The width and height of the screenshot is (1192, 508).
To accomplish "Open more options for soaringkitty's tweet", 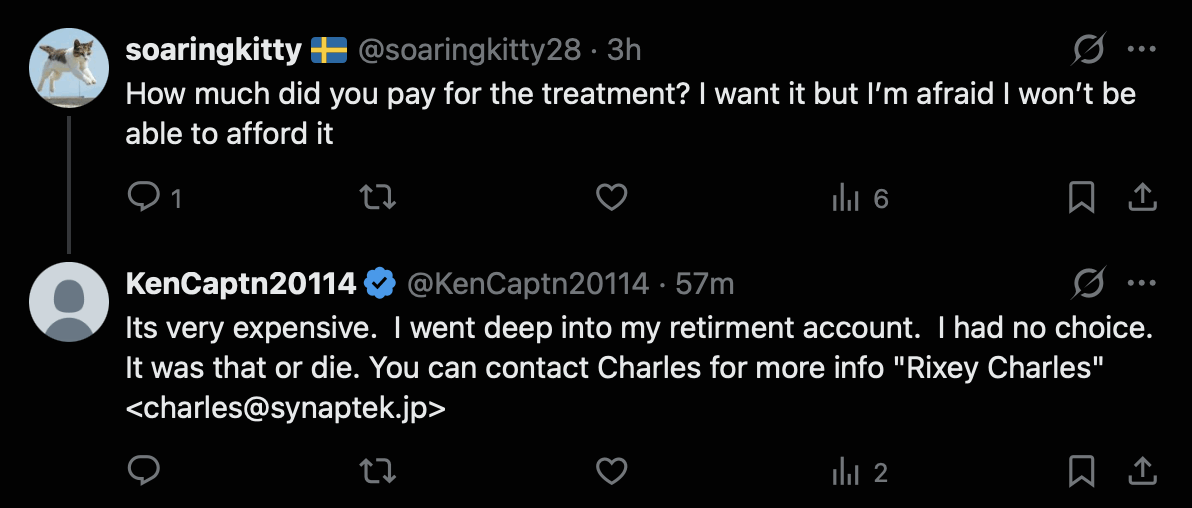I will click(1142, 50).
